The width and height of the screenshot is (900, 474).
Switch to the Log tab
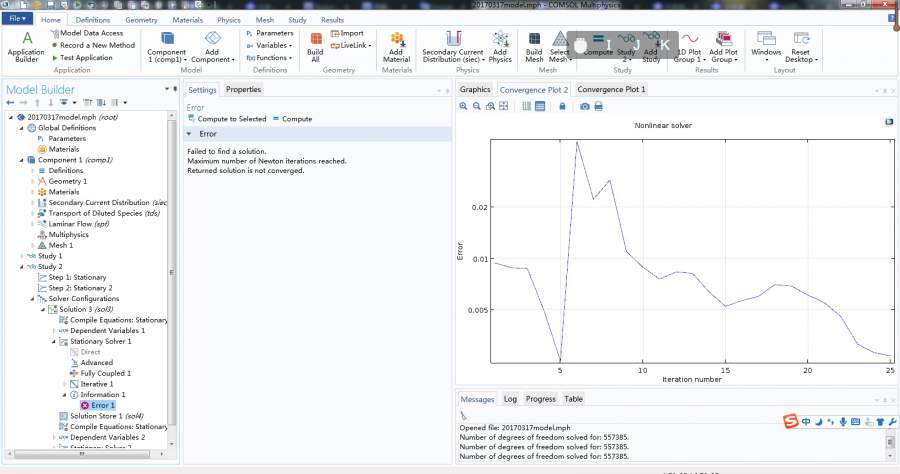(510, 399)
